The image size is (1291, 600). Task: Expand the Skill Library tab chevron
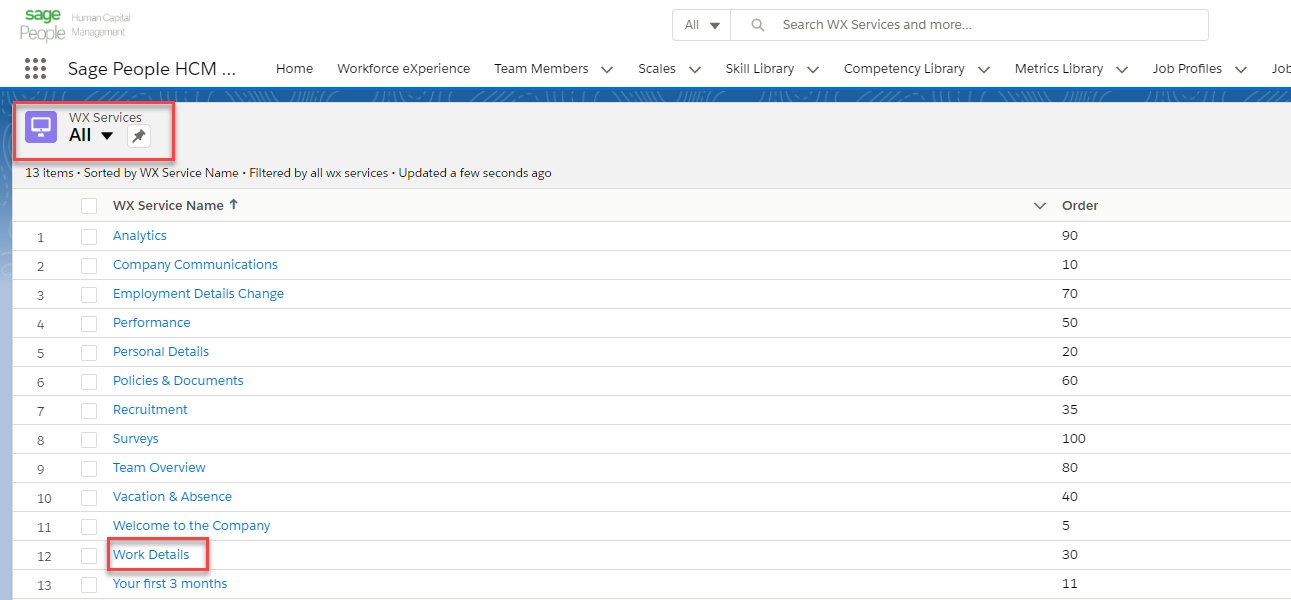point(813,70)
